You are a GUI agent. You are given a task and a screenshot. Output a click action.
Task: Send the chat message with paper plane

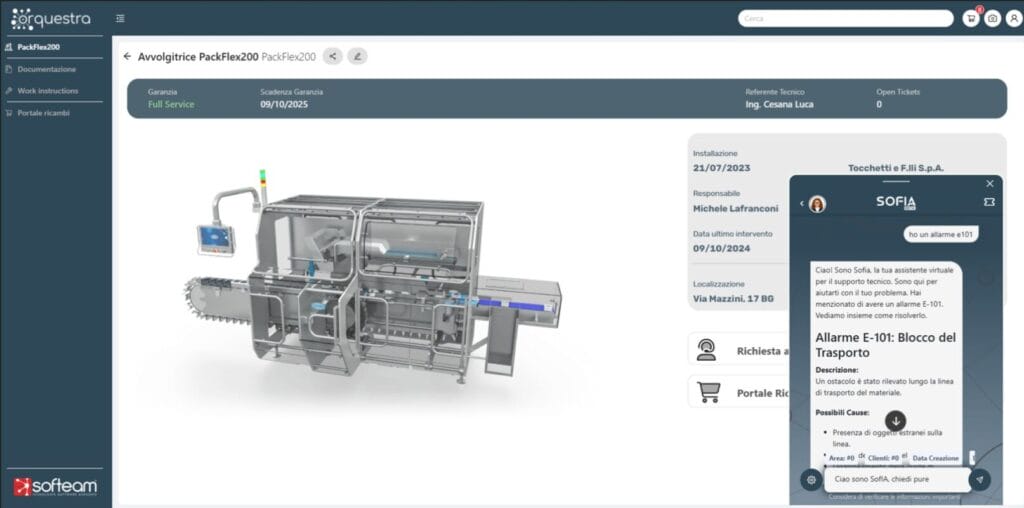click(980, 480)
